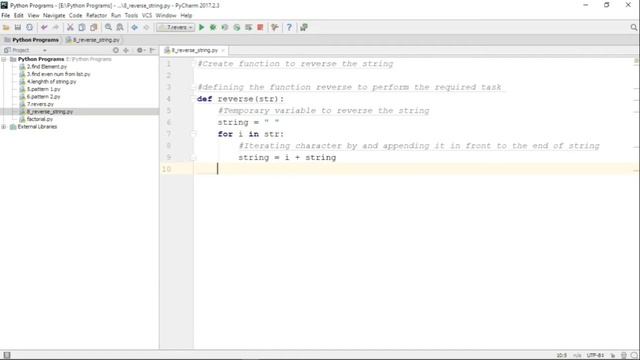Image resolution: width=640 pixels, height=360 pixels.
Task: Click the Open folder toolbar icon
Action: [6, 27]
